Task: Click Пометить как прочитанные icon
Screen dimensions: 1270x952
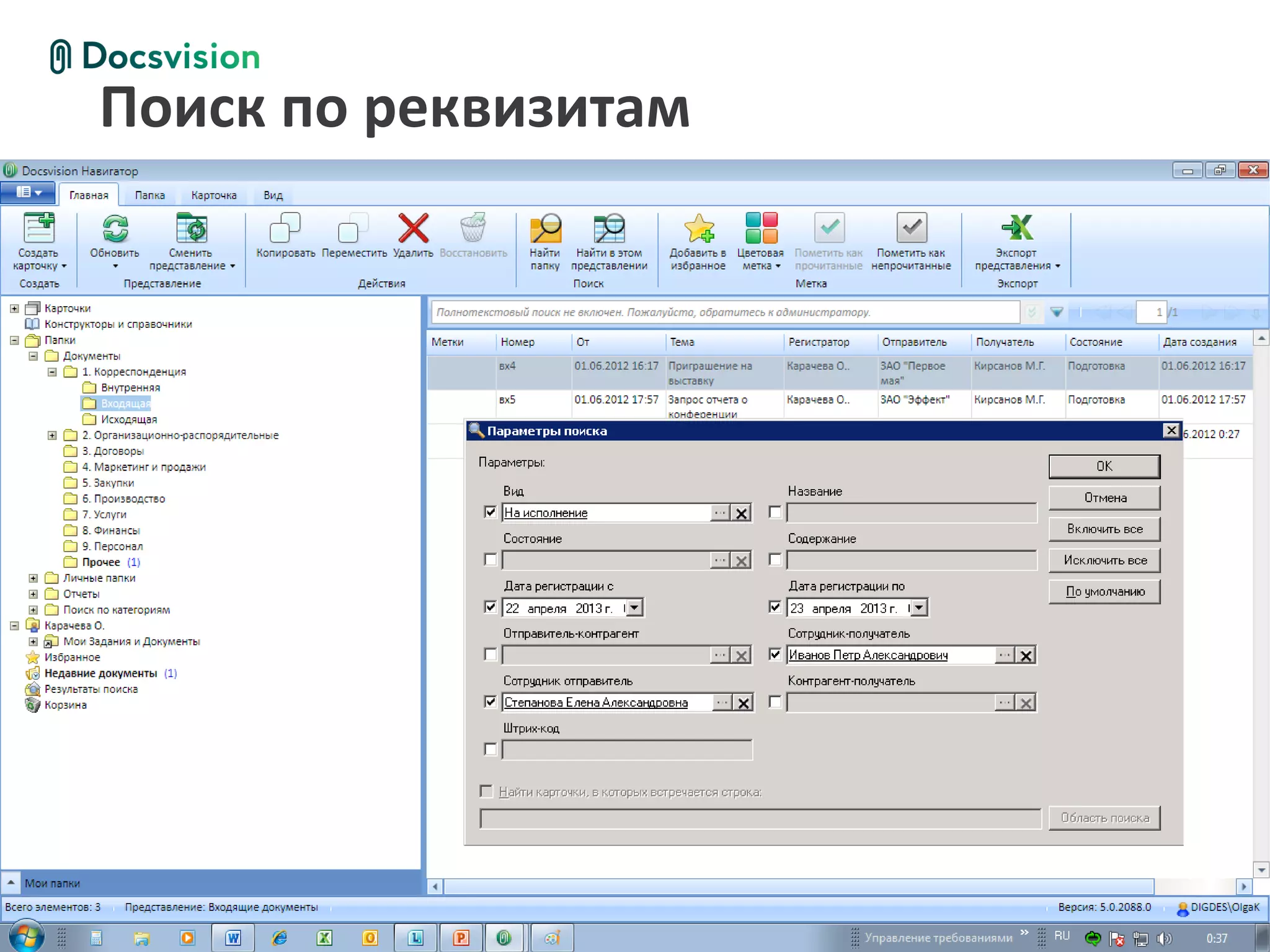Action: 829,227
